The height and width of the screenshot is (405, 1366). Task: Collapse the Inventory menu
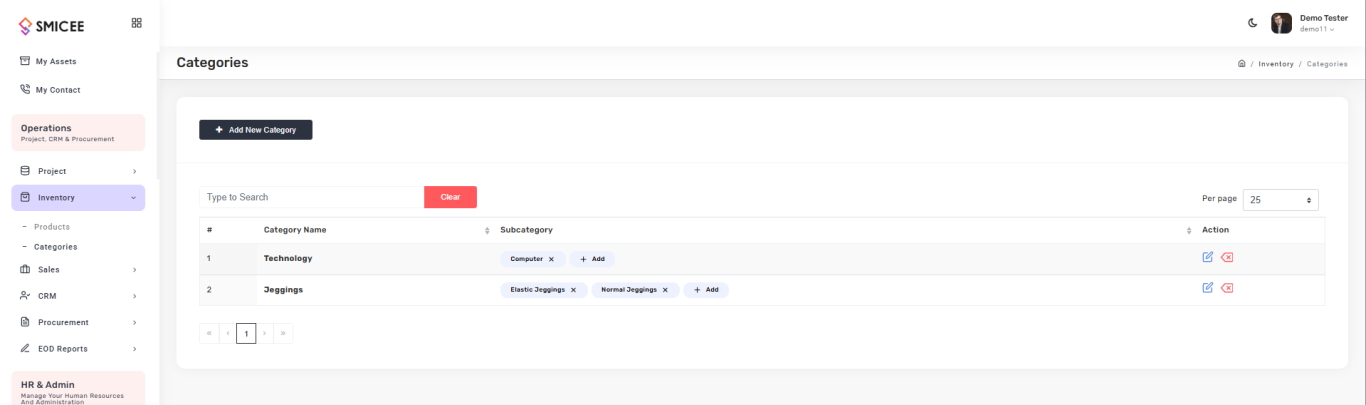pyautogui.click(x=78, y=198)
